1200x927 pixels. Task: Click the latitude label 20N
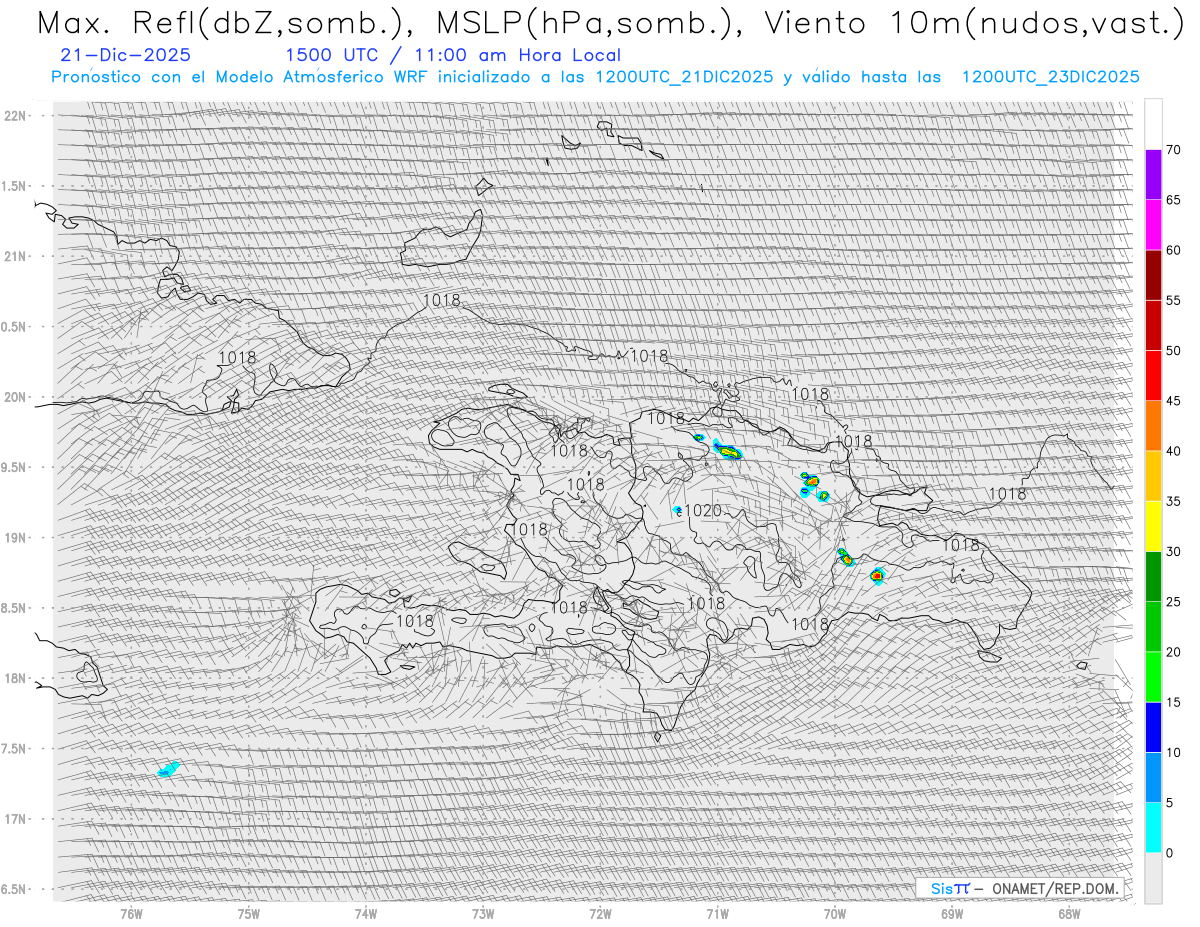pos(15,397)
